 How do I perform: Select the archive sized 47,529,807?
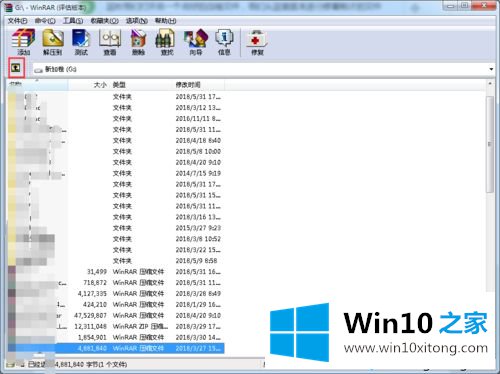pyautogui.click(x=116, y=315)
